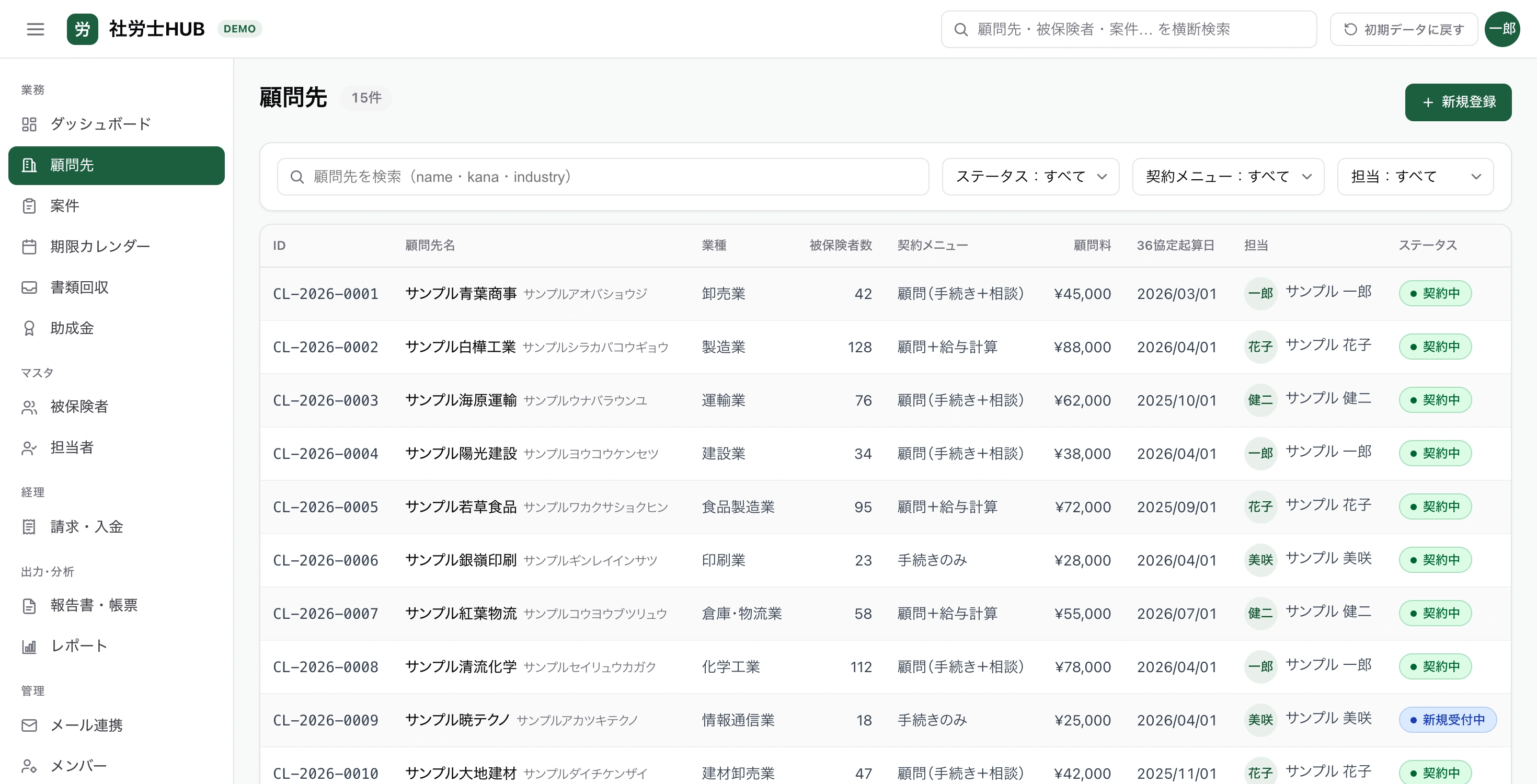
Task: Navigate to 助成金 page
Action: (117, 328)
